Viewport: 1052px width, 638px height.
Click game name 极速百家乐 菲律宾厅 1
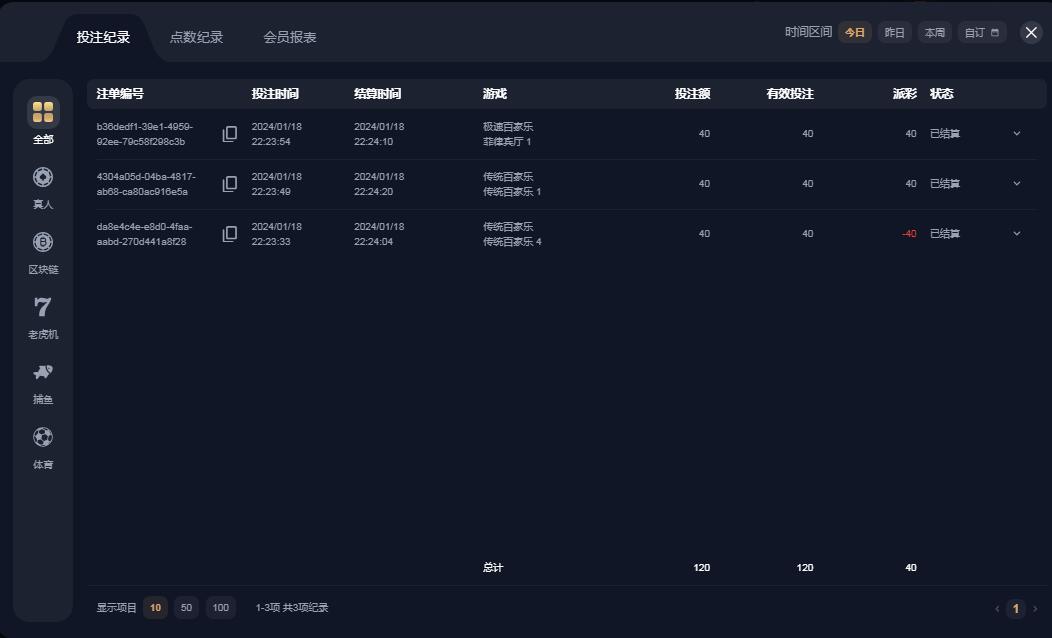tap(508, 134)
